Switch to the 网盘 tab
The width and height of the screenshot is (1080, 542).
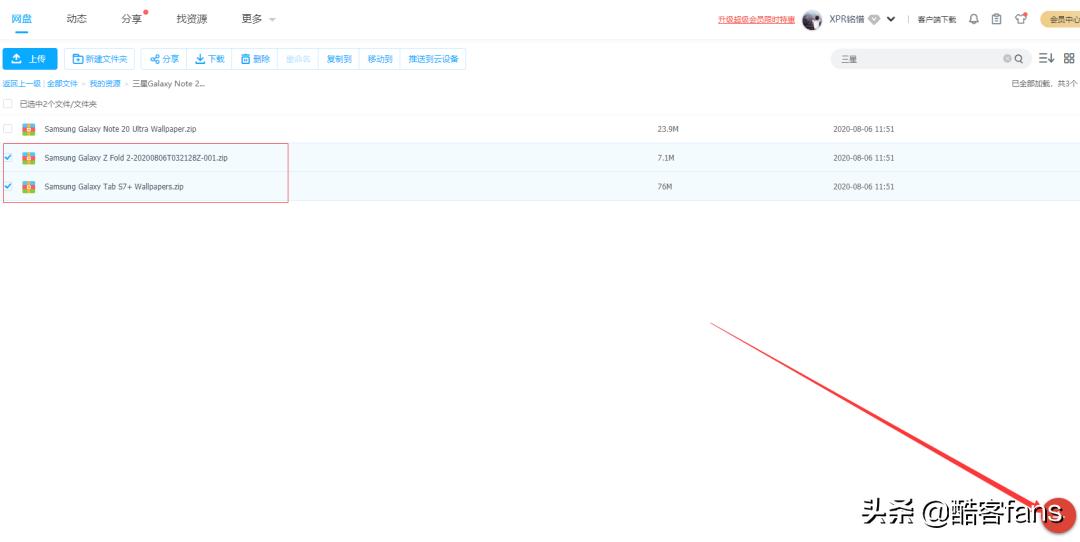22,19
